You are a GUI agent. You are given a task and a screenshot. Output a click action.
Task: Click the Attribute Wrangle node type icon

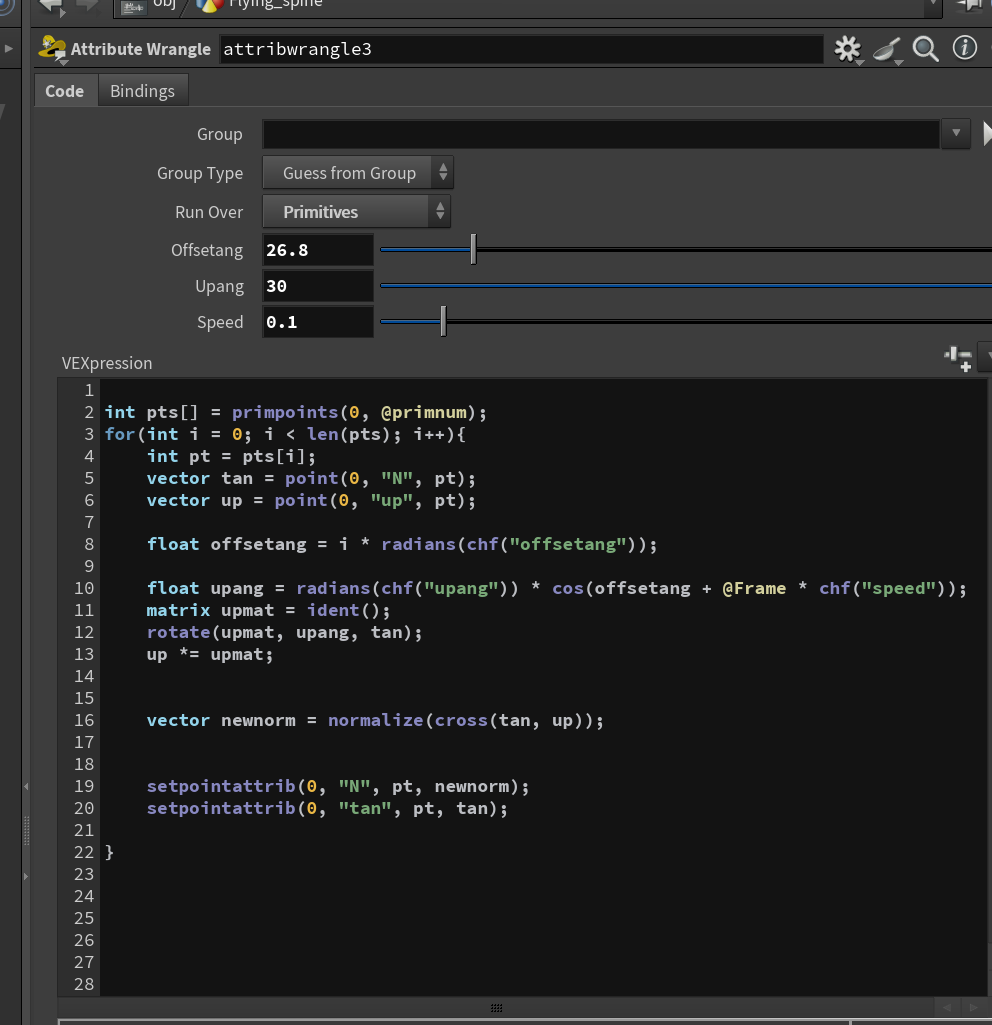(52, 49)
